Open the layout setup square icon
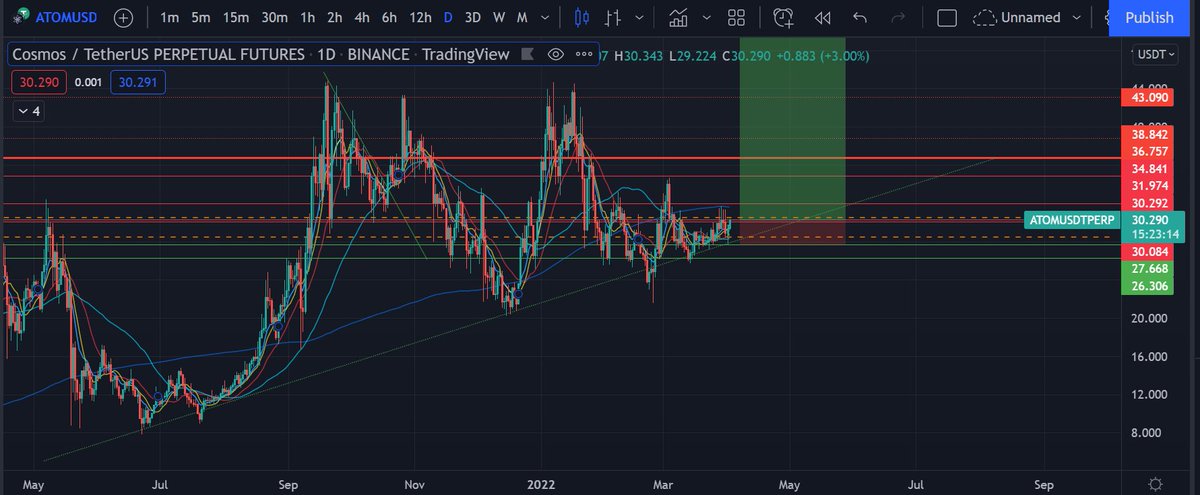Screen dimensions: 1200x495 (946, 18)
